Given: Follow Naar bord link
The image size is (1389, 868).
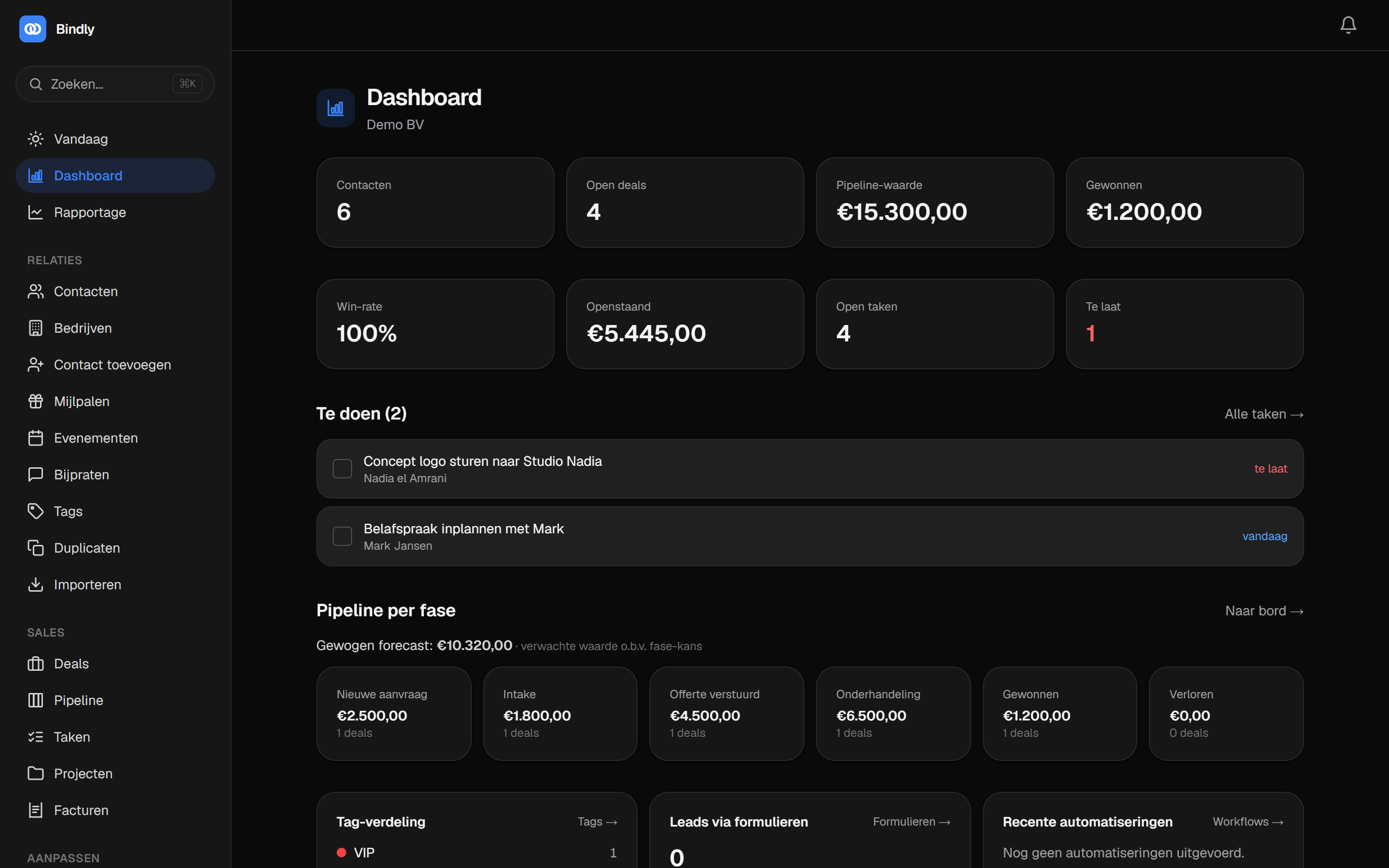Looking at the screenshot, I should click(1265, 611).
